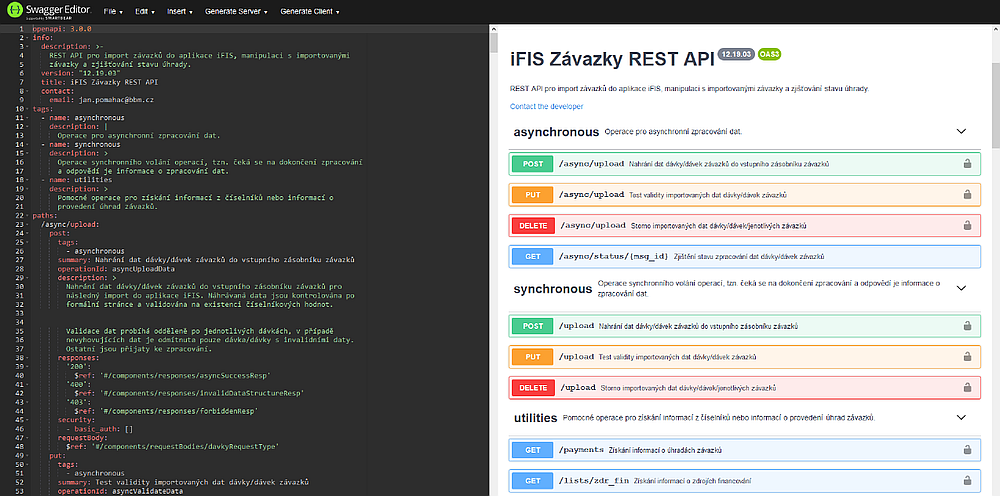
Task: Collapse the synchronous section chevron
Action: [961, 288]
